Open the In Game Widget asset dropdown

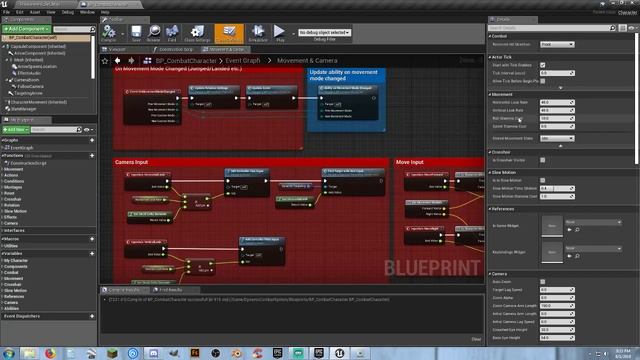[593, 222]
